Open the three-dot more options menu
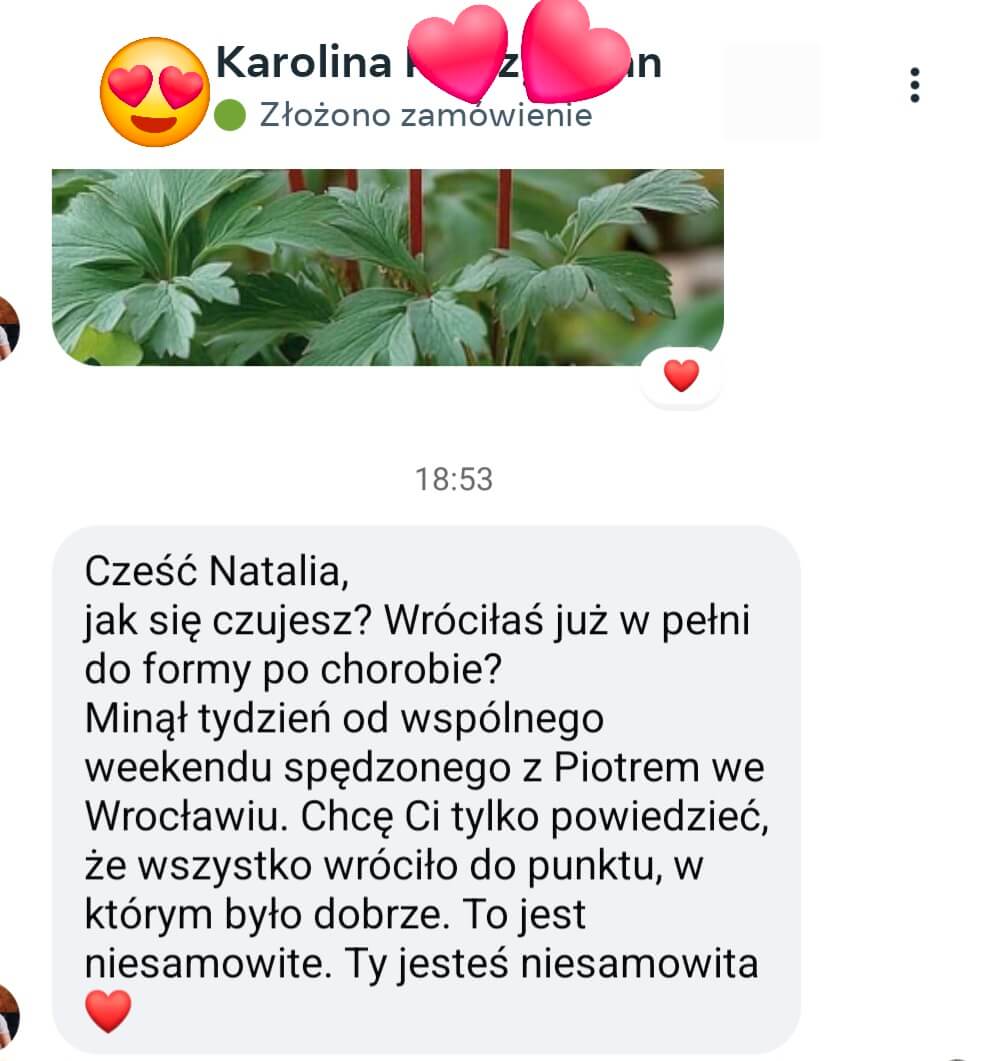 [x=914, y=85]
